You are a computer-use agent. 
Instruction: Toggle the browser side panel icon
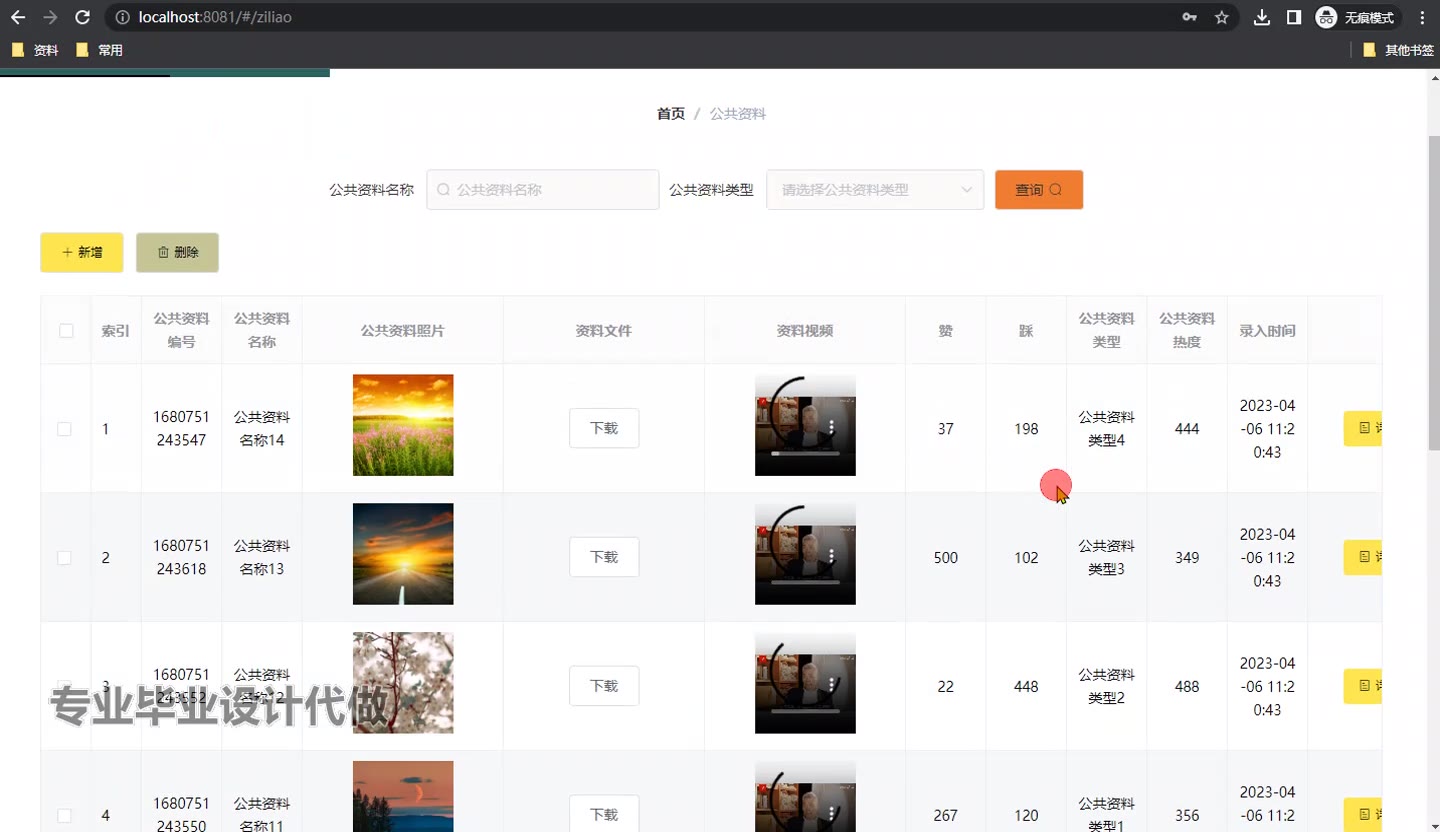point(1294,17)
